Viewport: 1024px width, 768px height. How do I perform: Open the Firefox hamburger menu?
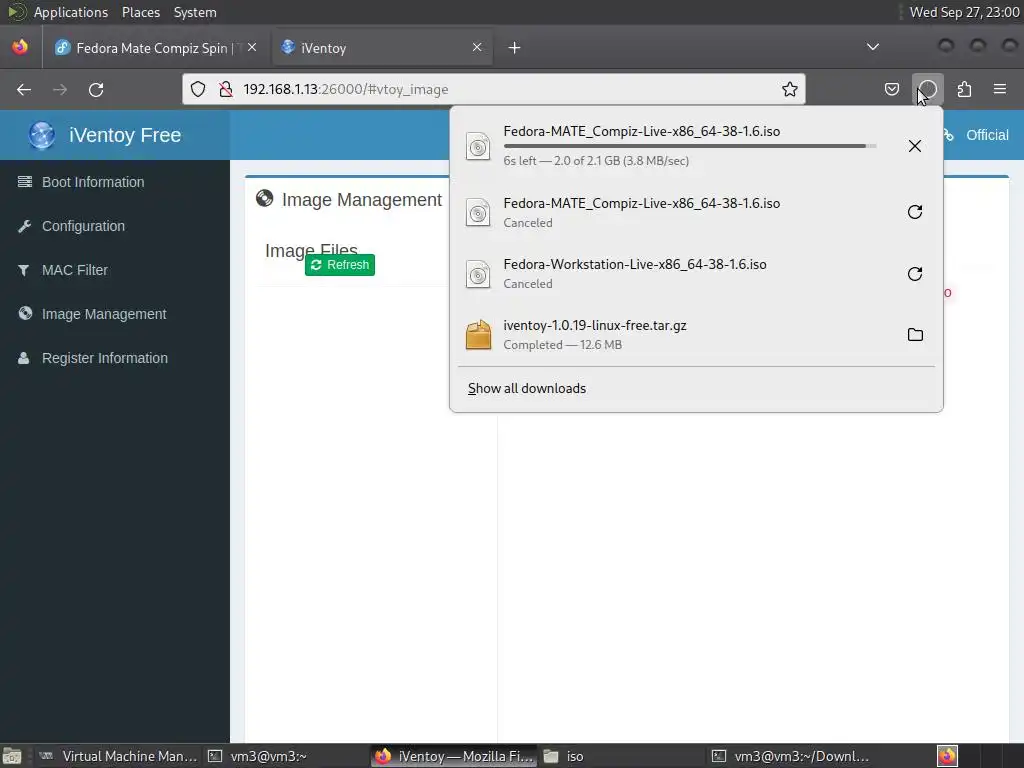[999, 89]
